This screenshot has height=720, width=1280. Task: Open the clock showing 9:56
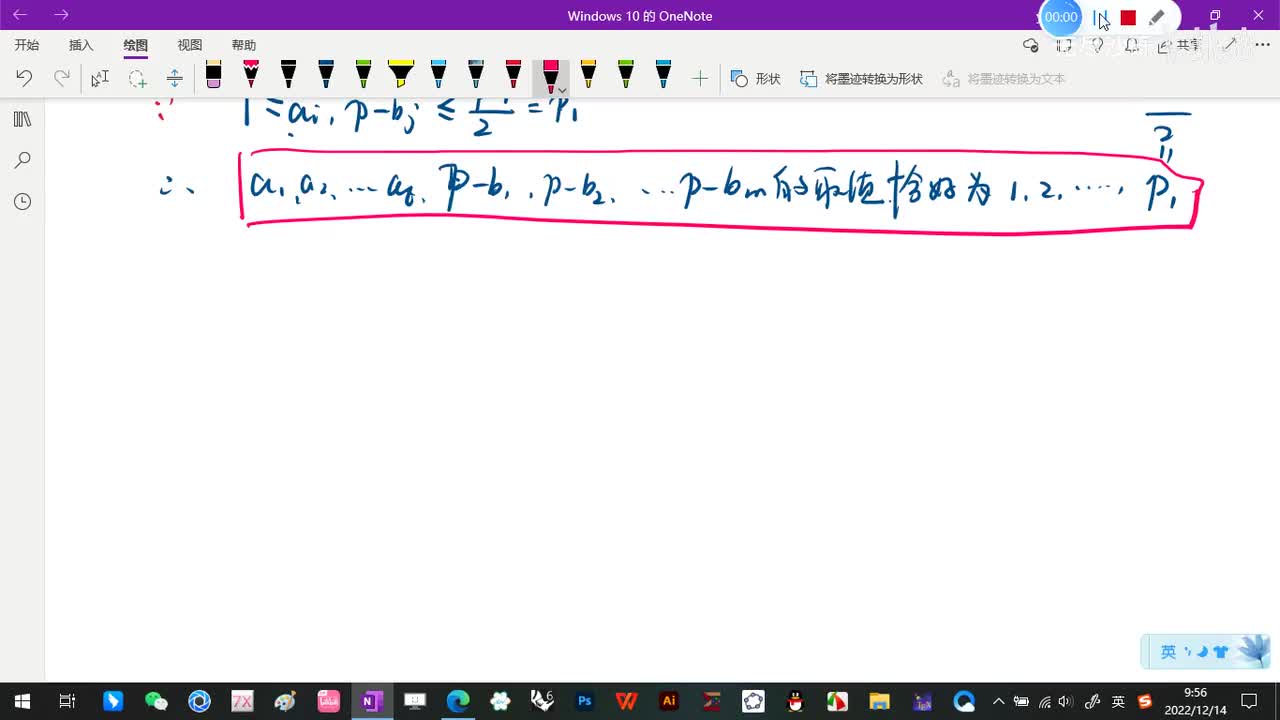[x=1195, y=701]
